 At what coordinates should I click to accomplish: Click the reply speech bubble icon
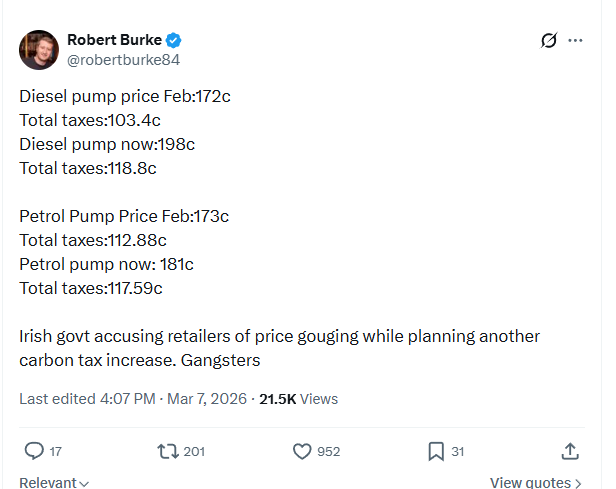pos(33,451)
